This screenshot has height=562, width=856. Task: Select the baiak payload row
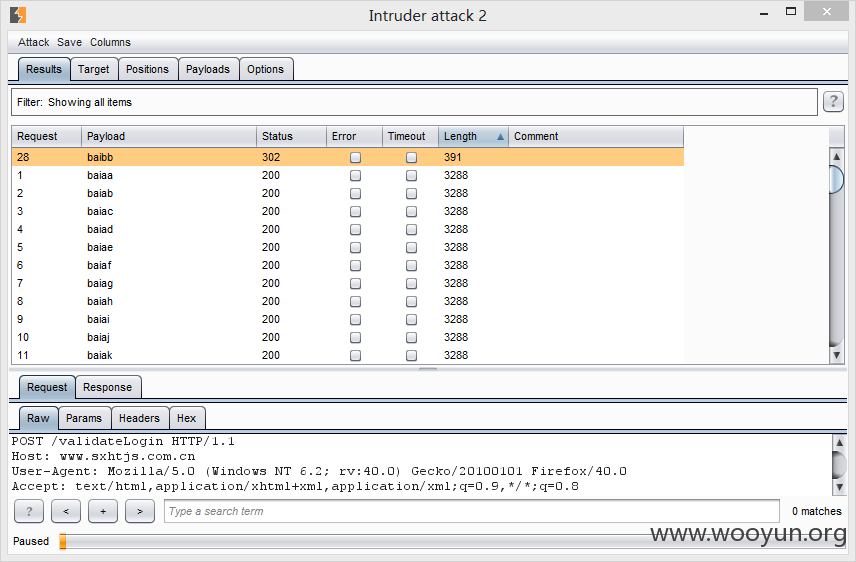(x=348, y=356)
